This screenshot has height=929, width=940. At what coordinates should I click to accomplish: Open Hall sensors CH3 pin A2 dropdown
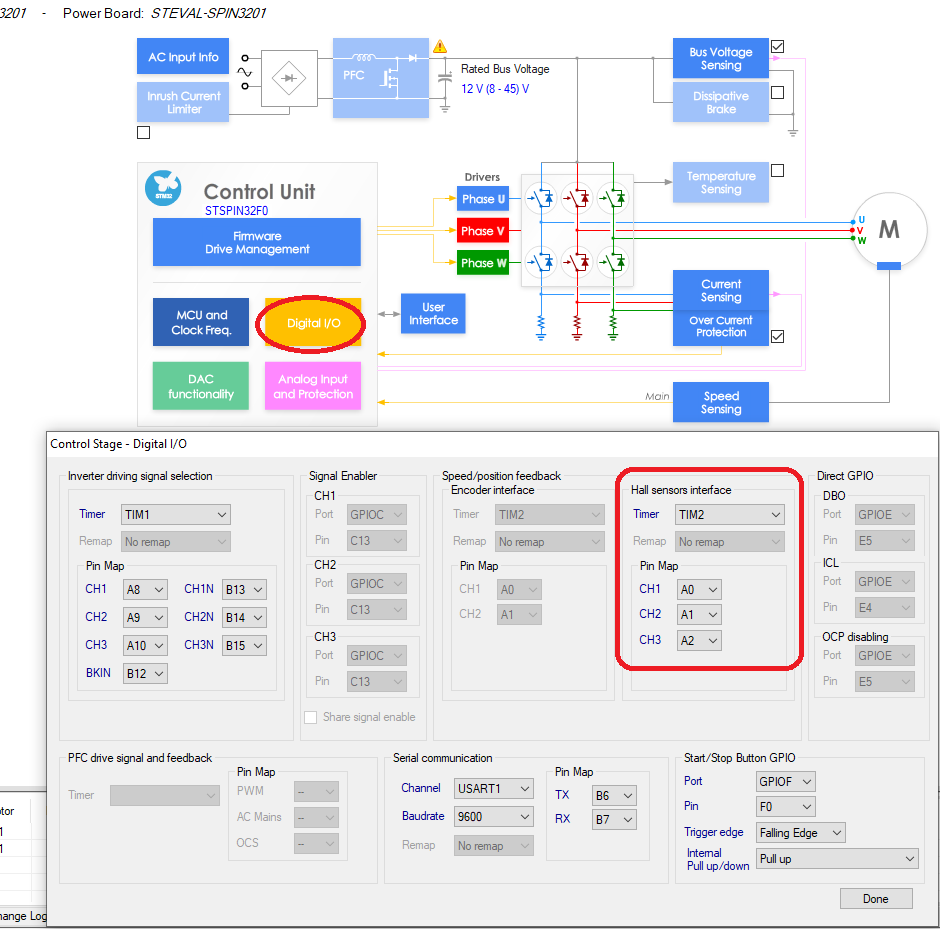pos(699,641)
